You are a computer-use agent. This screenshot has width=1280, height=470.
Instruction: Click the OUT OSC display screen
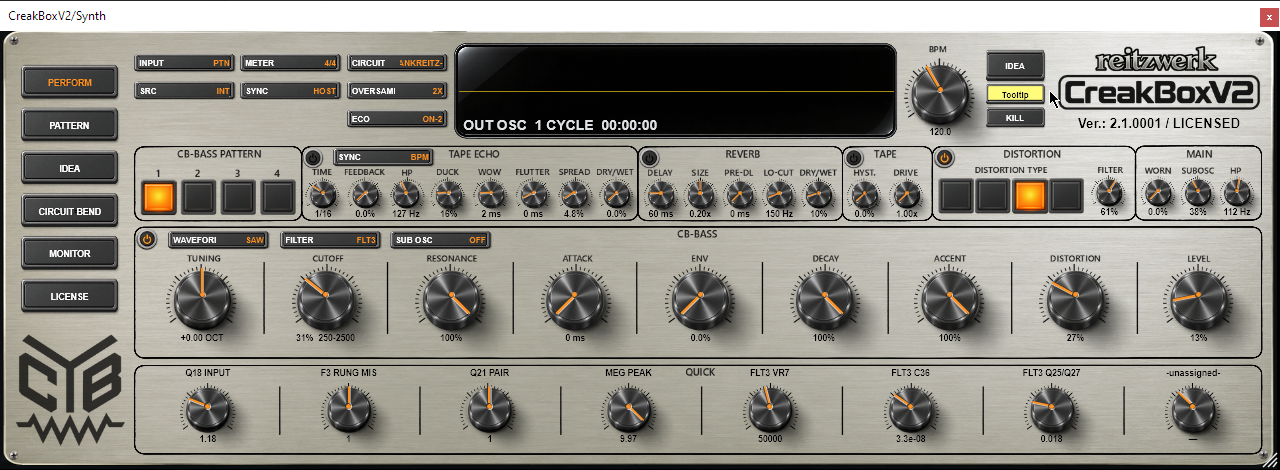point(675,90)
